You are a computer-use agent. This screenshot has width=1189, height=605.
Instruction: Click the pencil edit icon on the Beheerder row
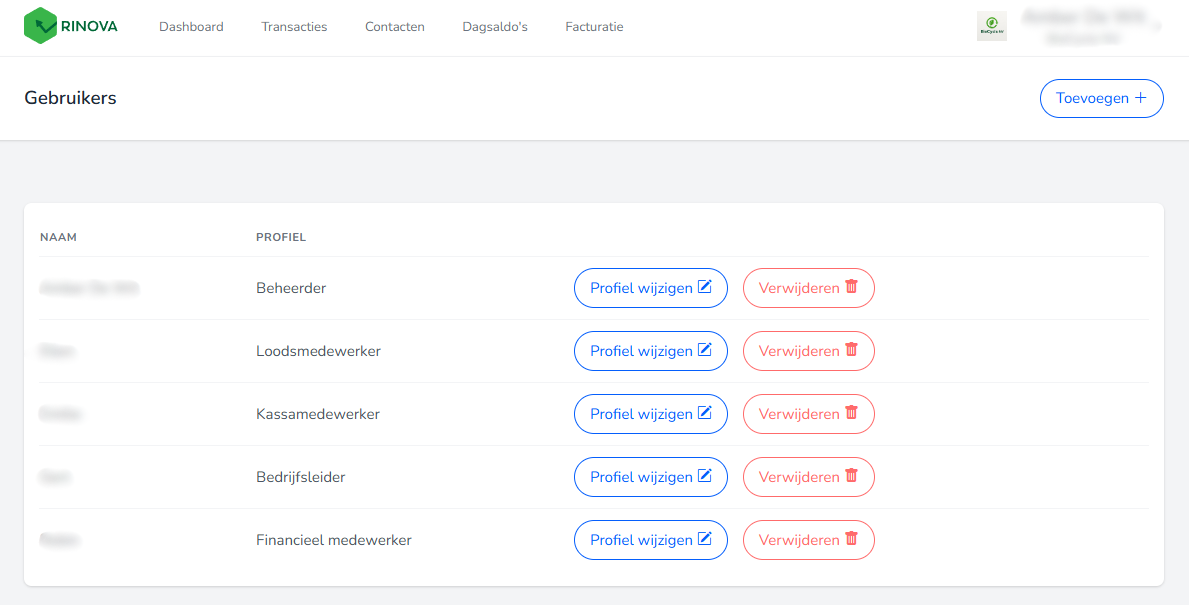point(705,286)
